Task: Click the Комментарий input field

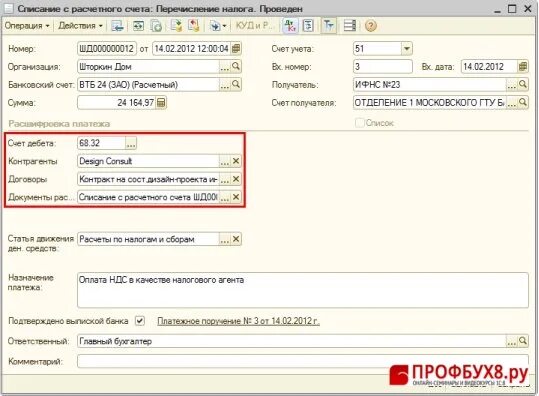Action: click(x=303, y=361)
